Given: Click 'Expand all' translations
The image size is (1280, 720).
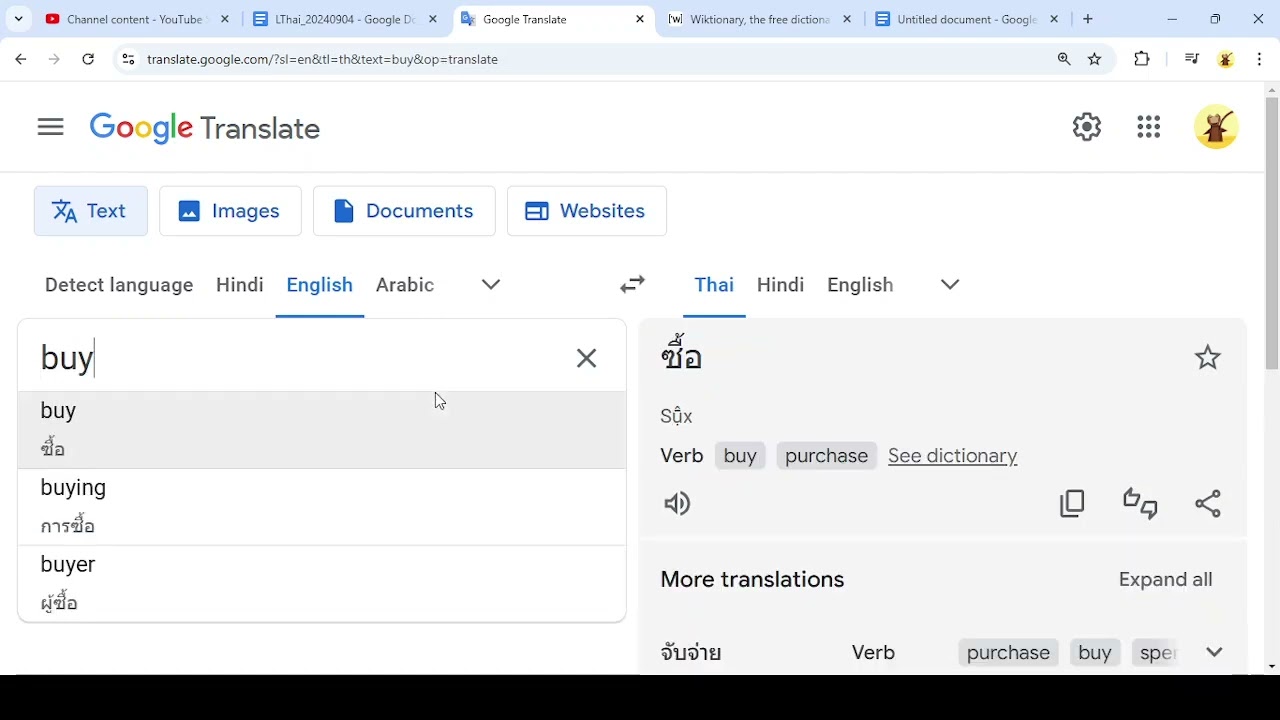Looking at the screenshot, I should tap(1165, 580).
